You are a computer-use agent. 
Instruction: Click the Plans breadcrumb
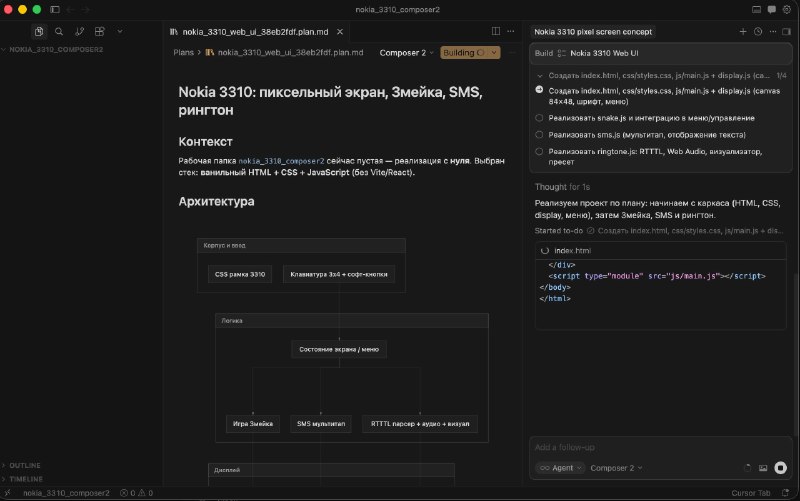click(183, 53)
